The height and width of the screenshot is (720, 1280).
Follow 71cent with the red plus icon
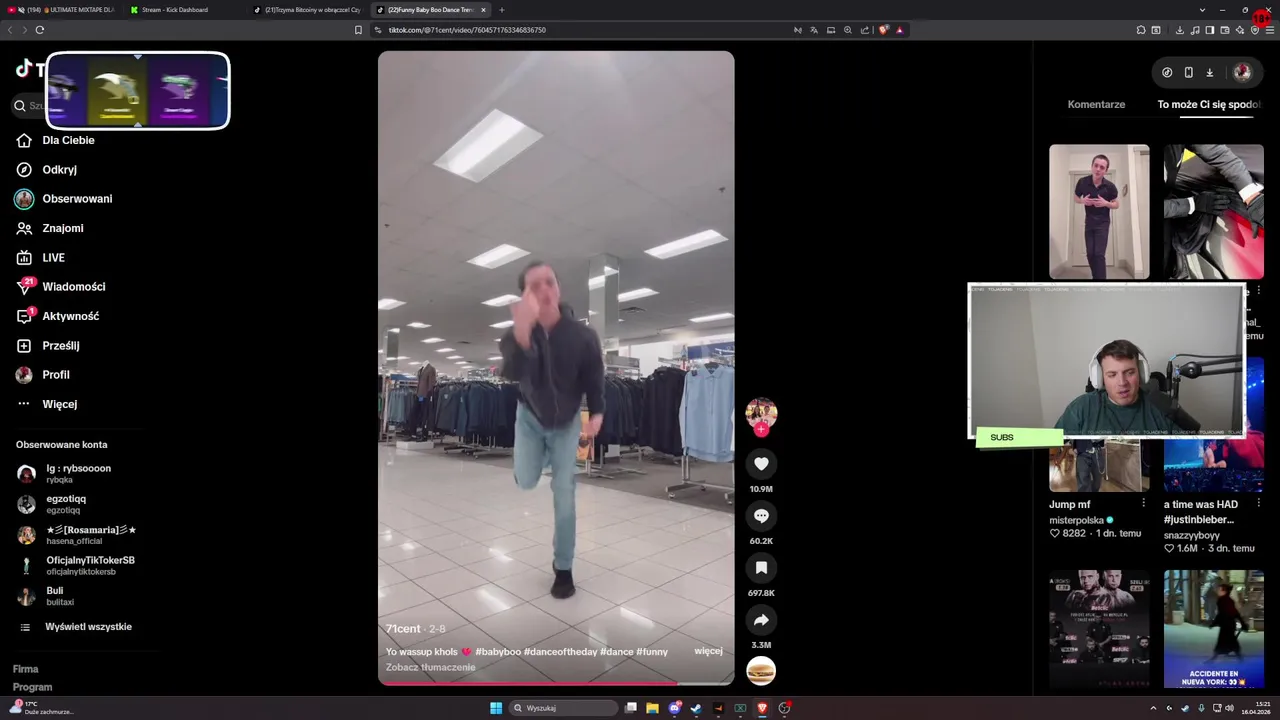click(x=761, y=429)
